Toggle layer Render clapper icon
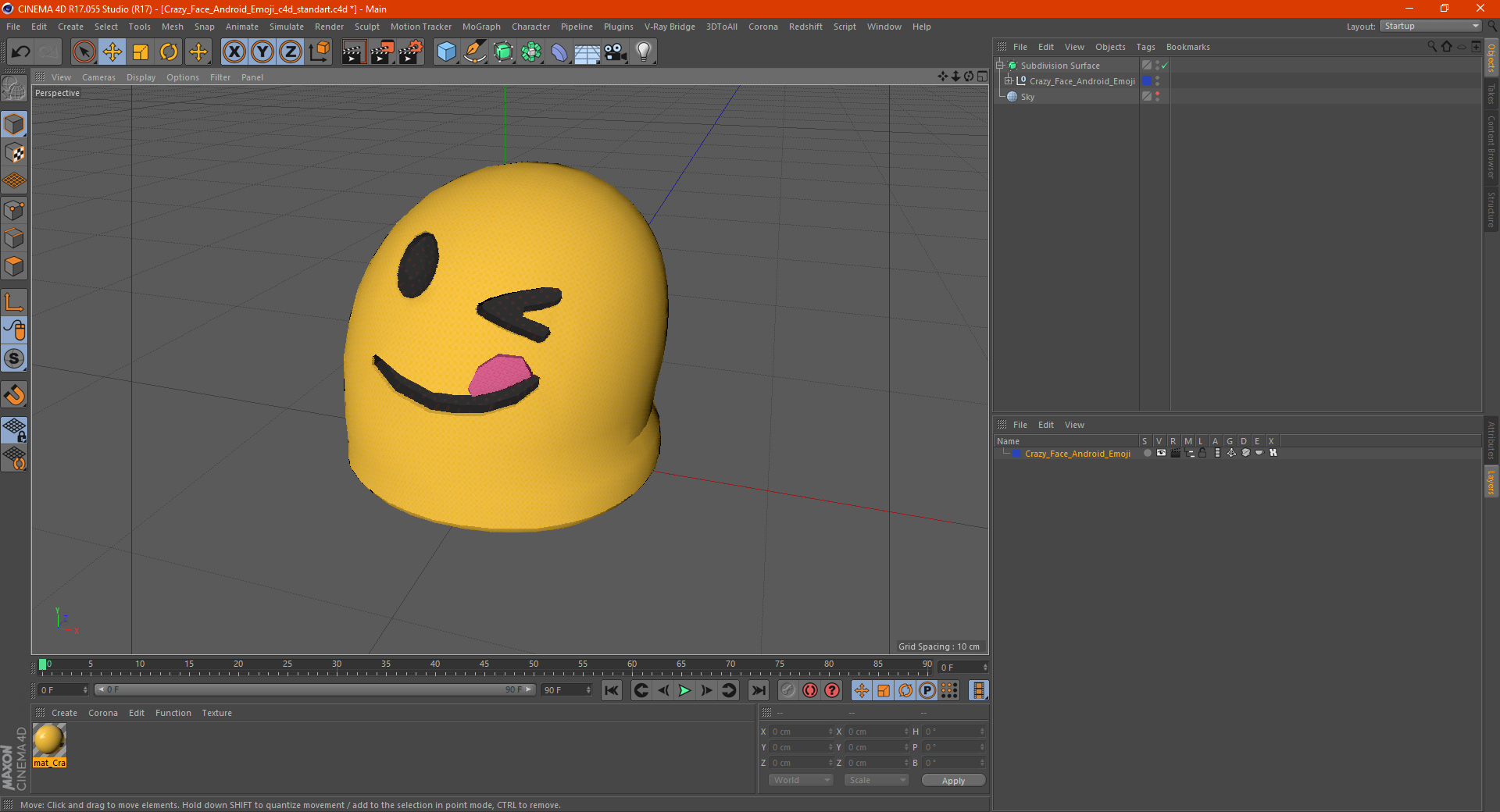The height and width of the screenshot is (812, 1500). click(1175, 454)
